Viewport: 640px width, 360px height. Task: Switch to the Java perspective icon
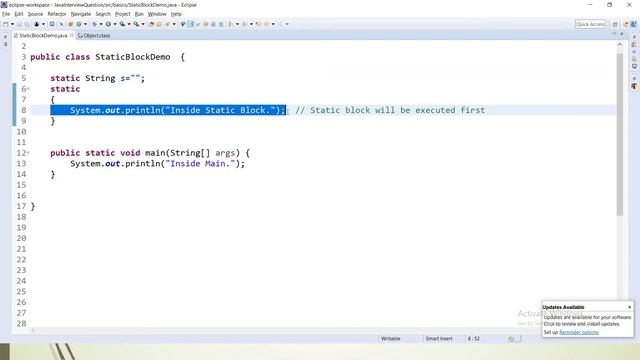click(x=625, y=24)
